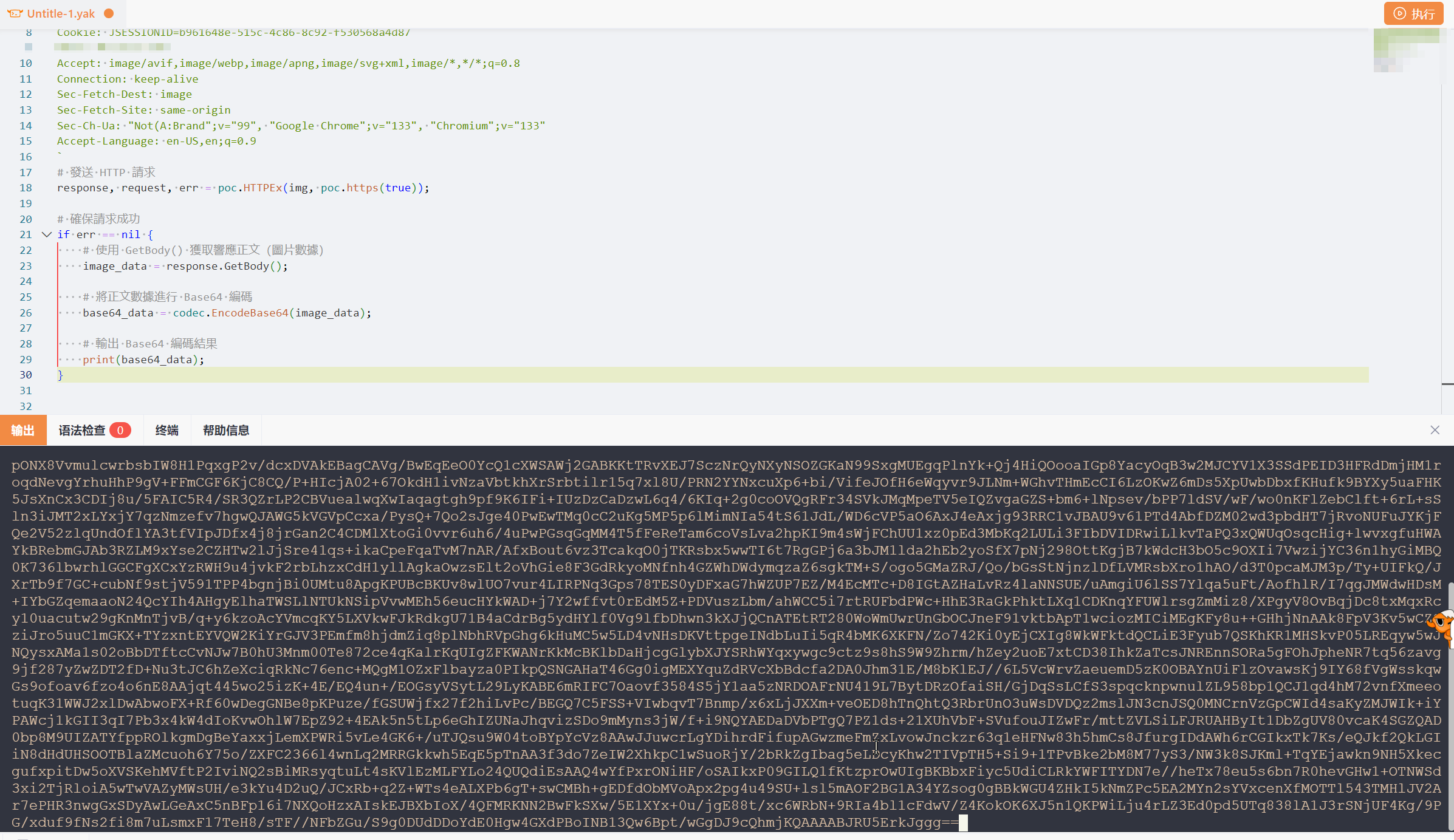This screenshot has height=840, width=1454.
Task: Click the orange unsaved dot on the tab
Action: [109, 13]
